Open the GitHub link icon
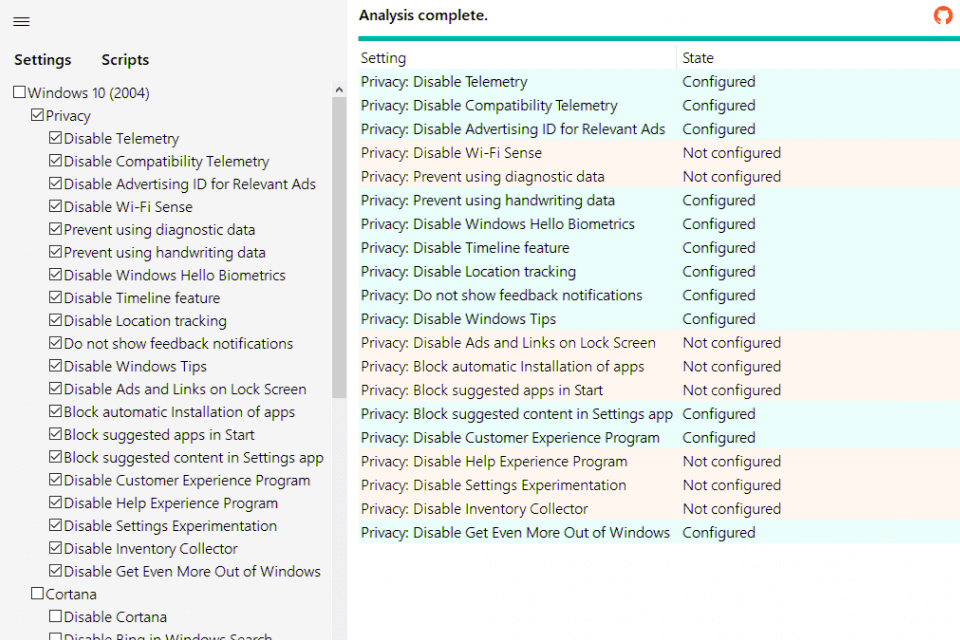960x640 pixels. coord(943,15)
